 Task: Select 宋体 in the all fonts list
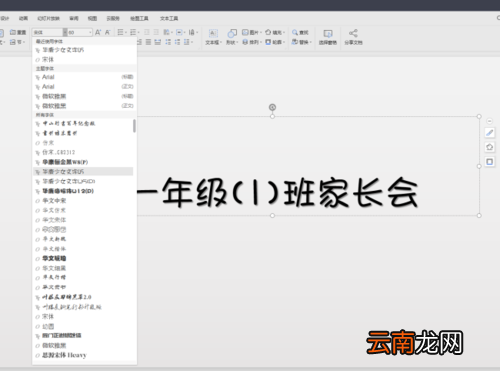point(83,317)
